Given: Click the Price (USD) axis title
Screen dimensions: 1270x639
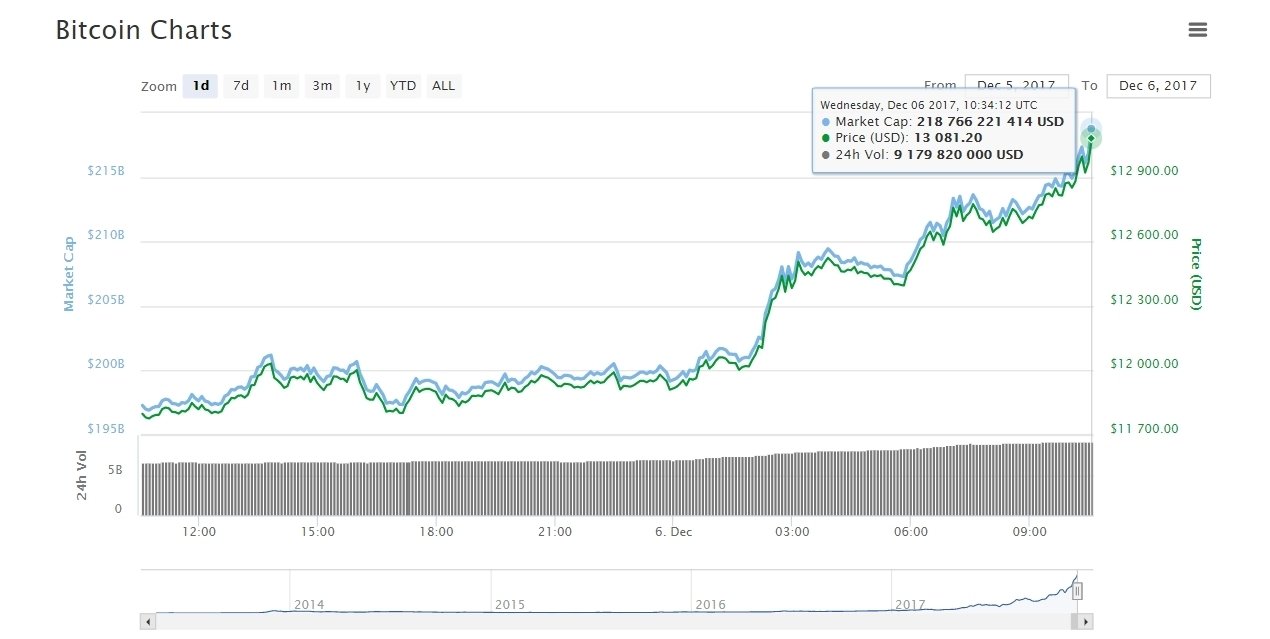Looking at the screenshot, I should (1195, 274).
